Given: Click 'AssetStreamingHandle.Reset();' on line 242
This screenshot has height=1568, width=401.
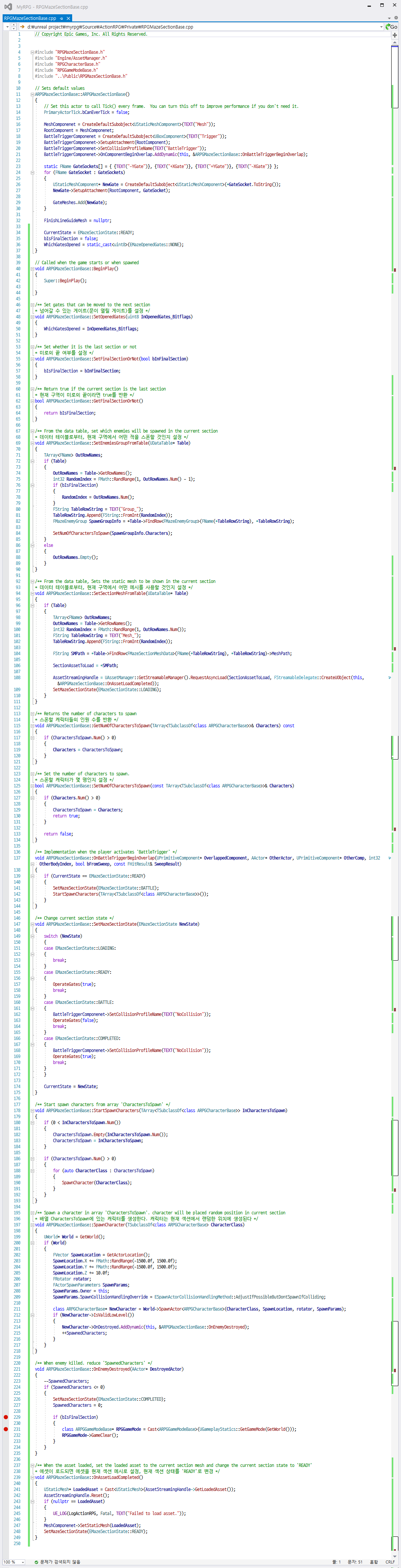Looking at the screenshot, I should (x=76, y=1495).
